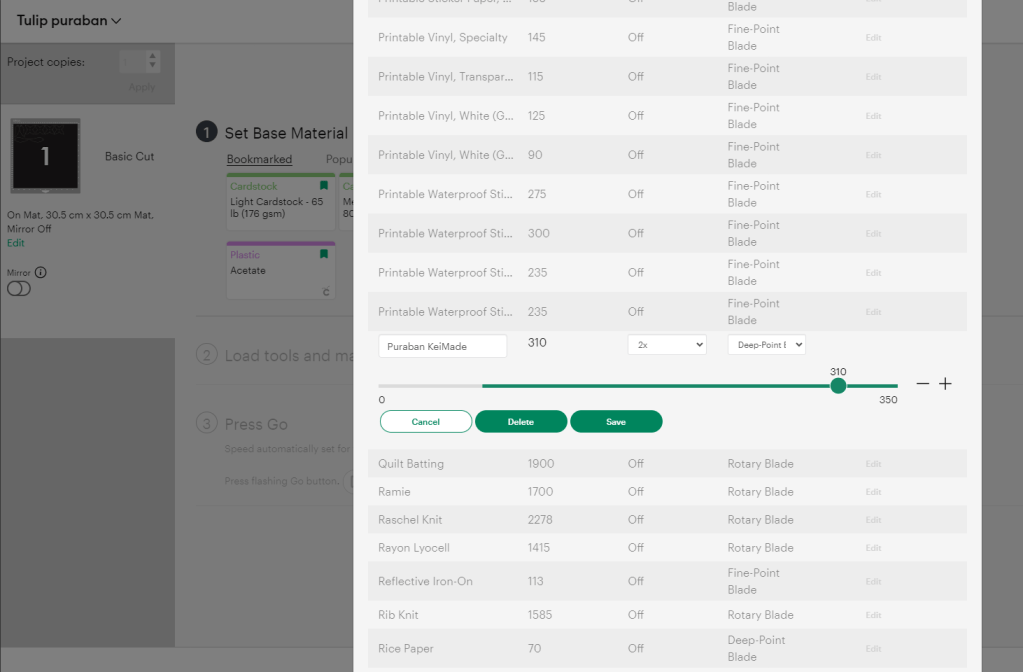Open the Mirror info tooltip icon
Screen dimensions: 1023x672
41,271
